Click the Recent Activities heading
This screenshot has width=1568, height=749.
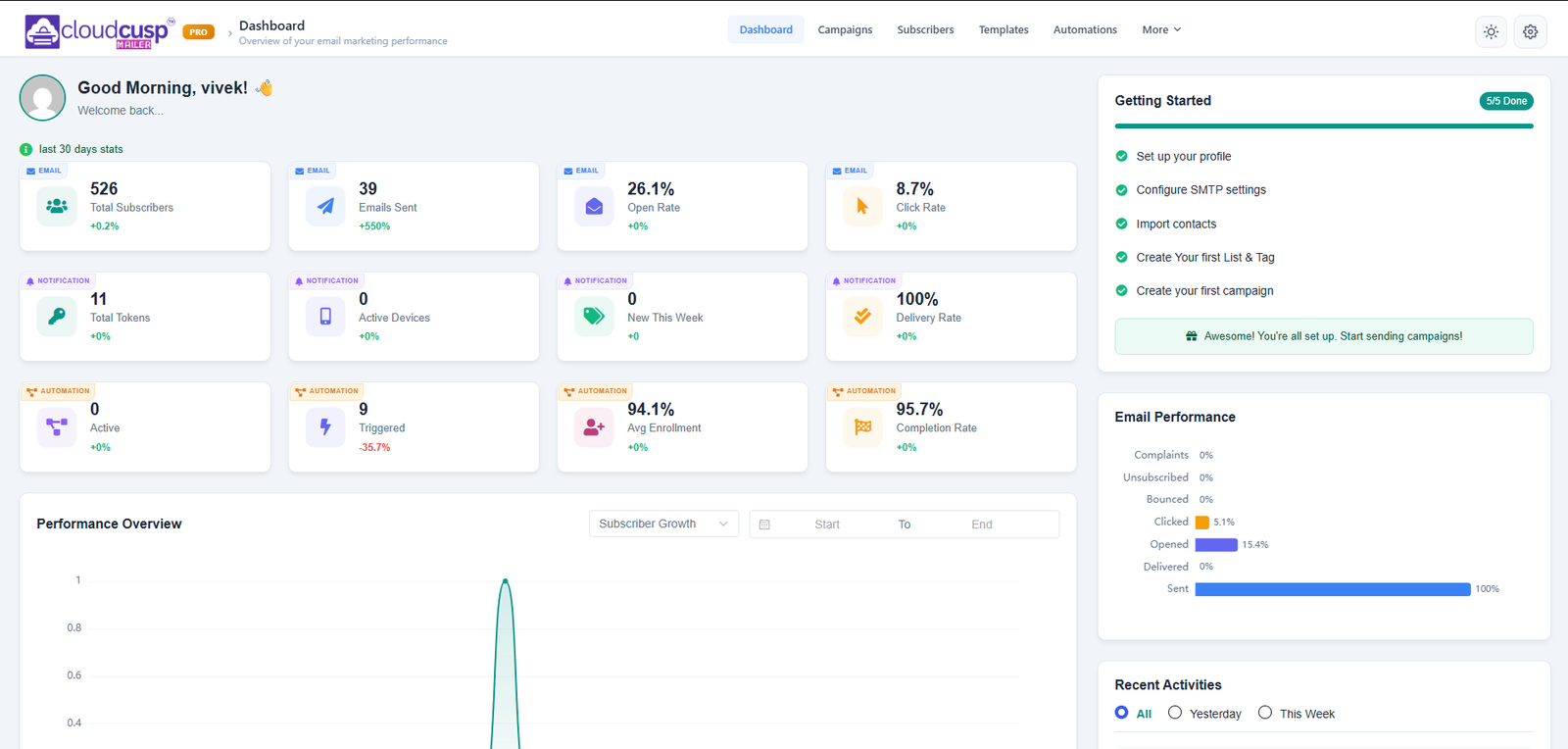[1168, 684]
